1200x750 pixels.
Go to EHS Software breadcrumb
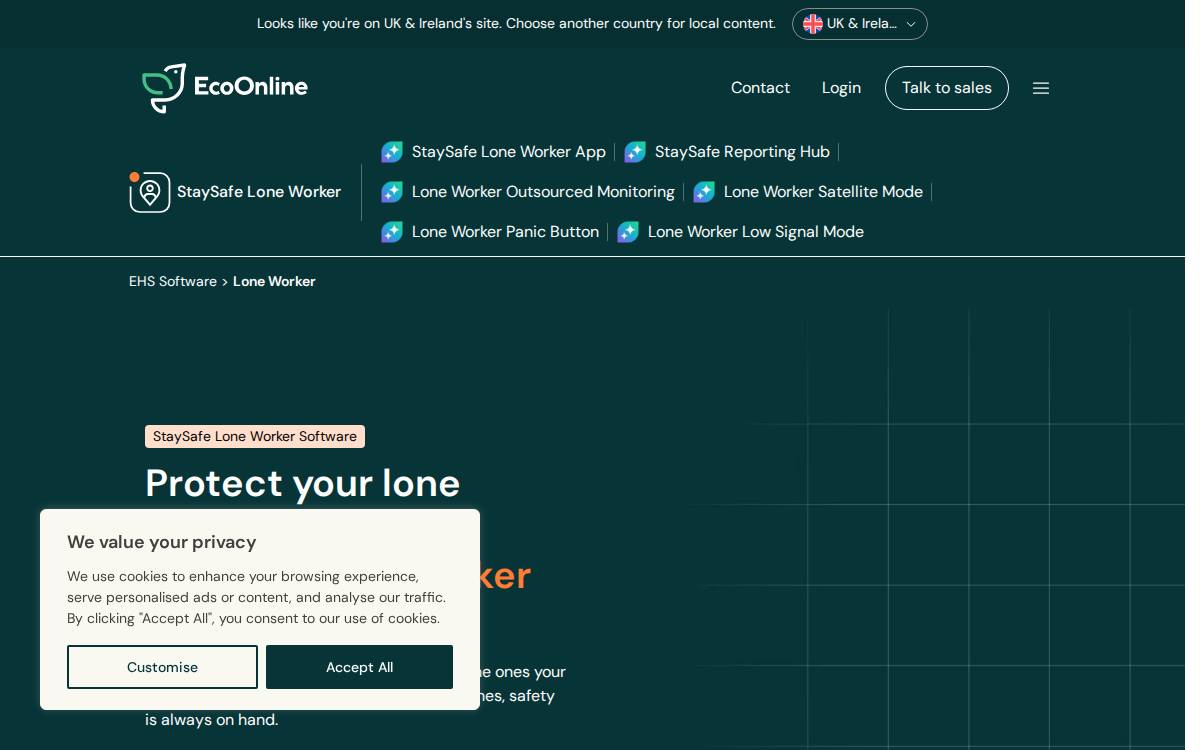click(173, 282)
